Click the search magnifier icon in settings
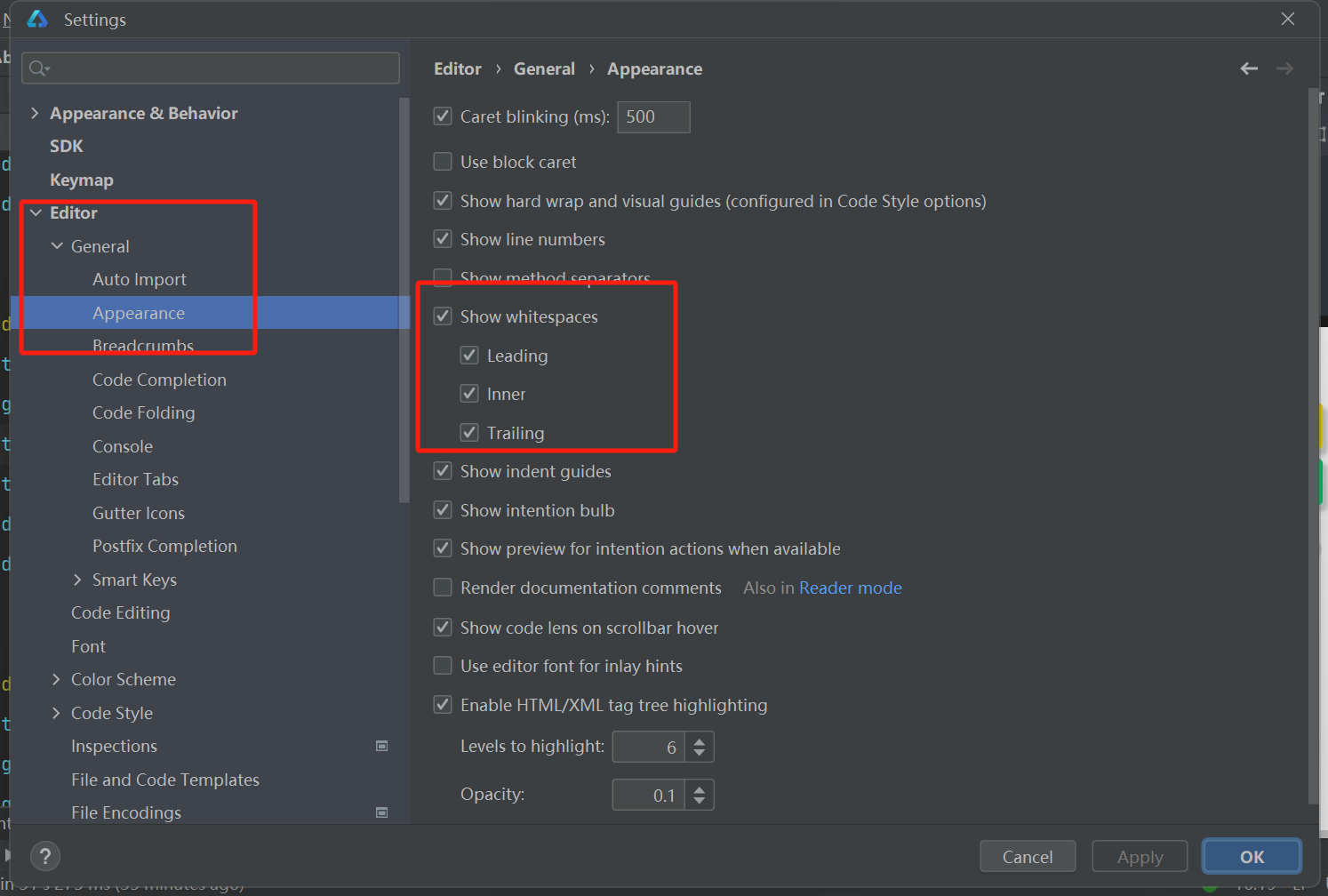The height and width of the screenshot is (896, 1328). click(x=38, y=68)
